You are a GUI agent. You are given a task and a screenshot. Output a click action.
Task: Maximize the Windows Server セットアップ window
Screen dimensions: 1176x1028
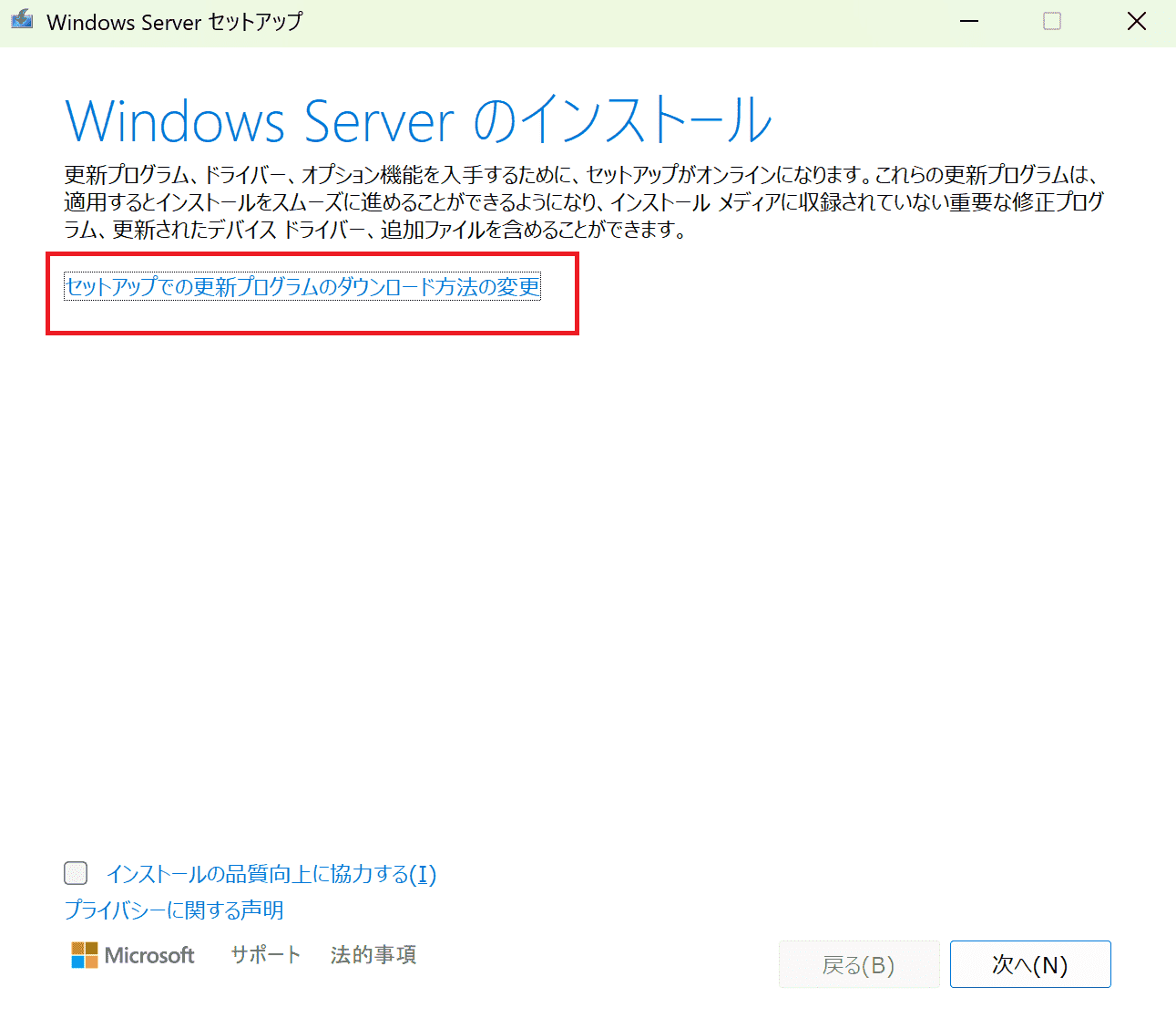tap(1052, 21)
